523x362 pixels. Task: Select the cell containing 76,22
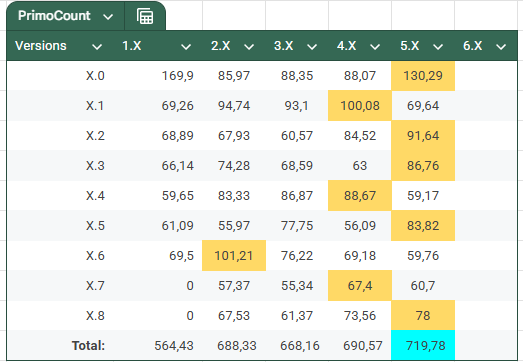[297, 256]
